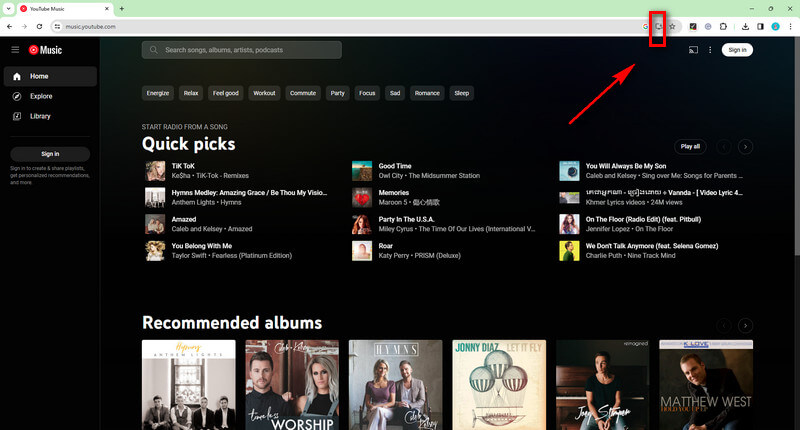Click Play all for Quick picks

690,146
